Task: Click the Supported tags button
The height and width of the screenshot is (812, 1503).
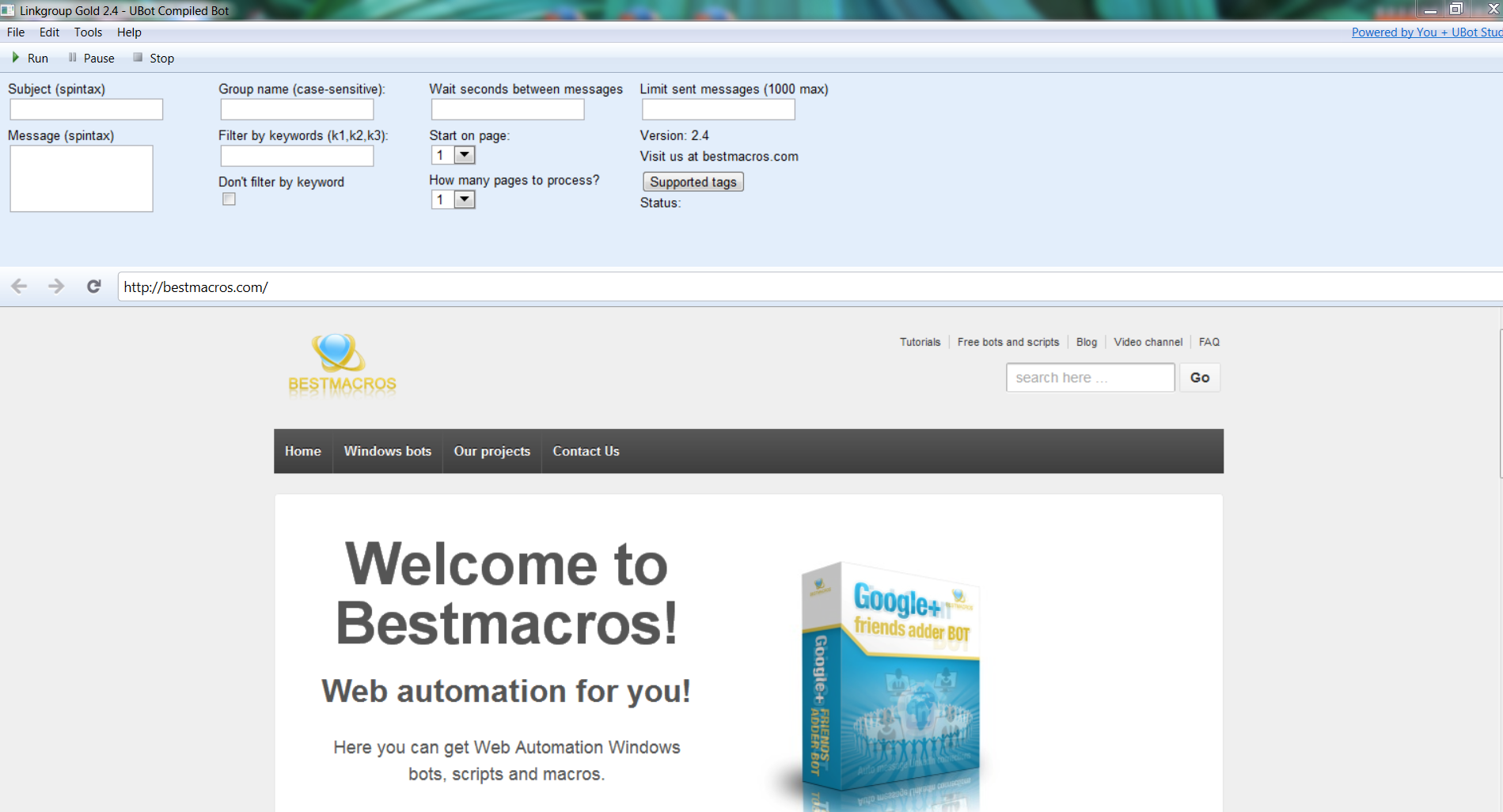Action: point(693,182)
